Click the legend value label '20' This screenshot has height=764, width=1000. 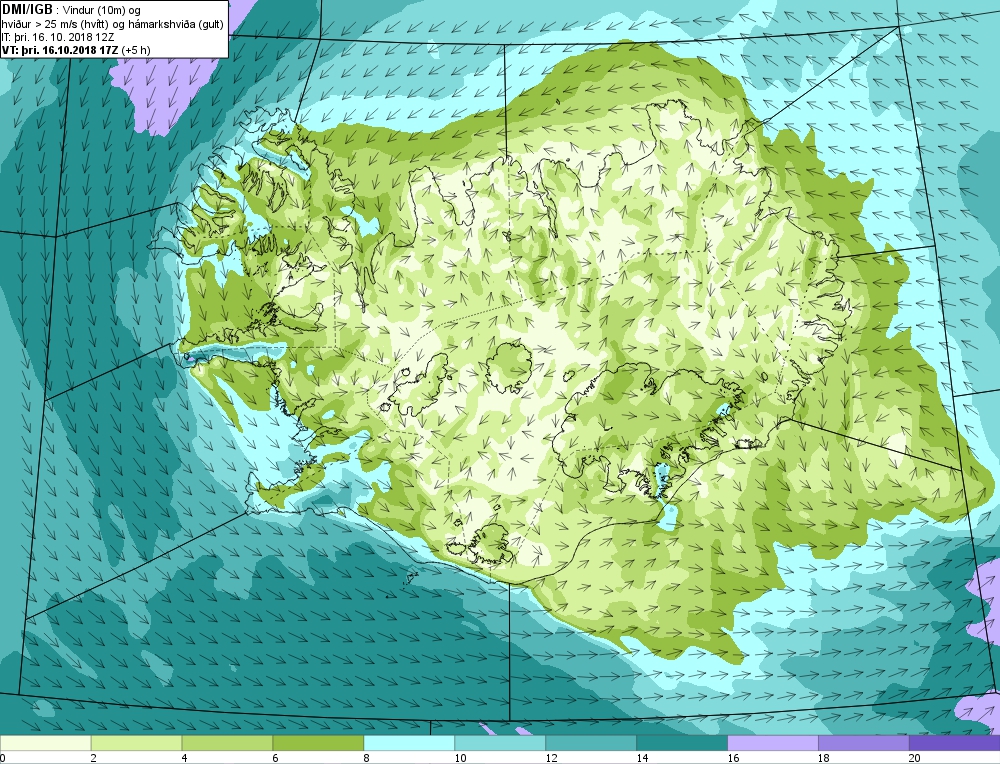coord(915,758)
